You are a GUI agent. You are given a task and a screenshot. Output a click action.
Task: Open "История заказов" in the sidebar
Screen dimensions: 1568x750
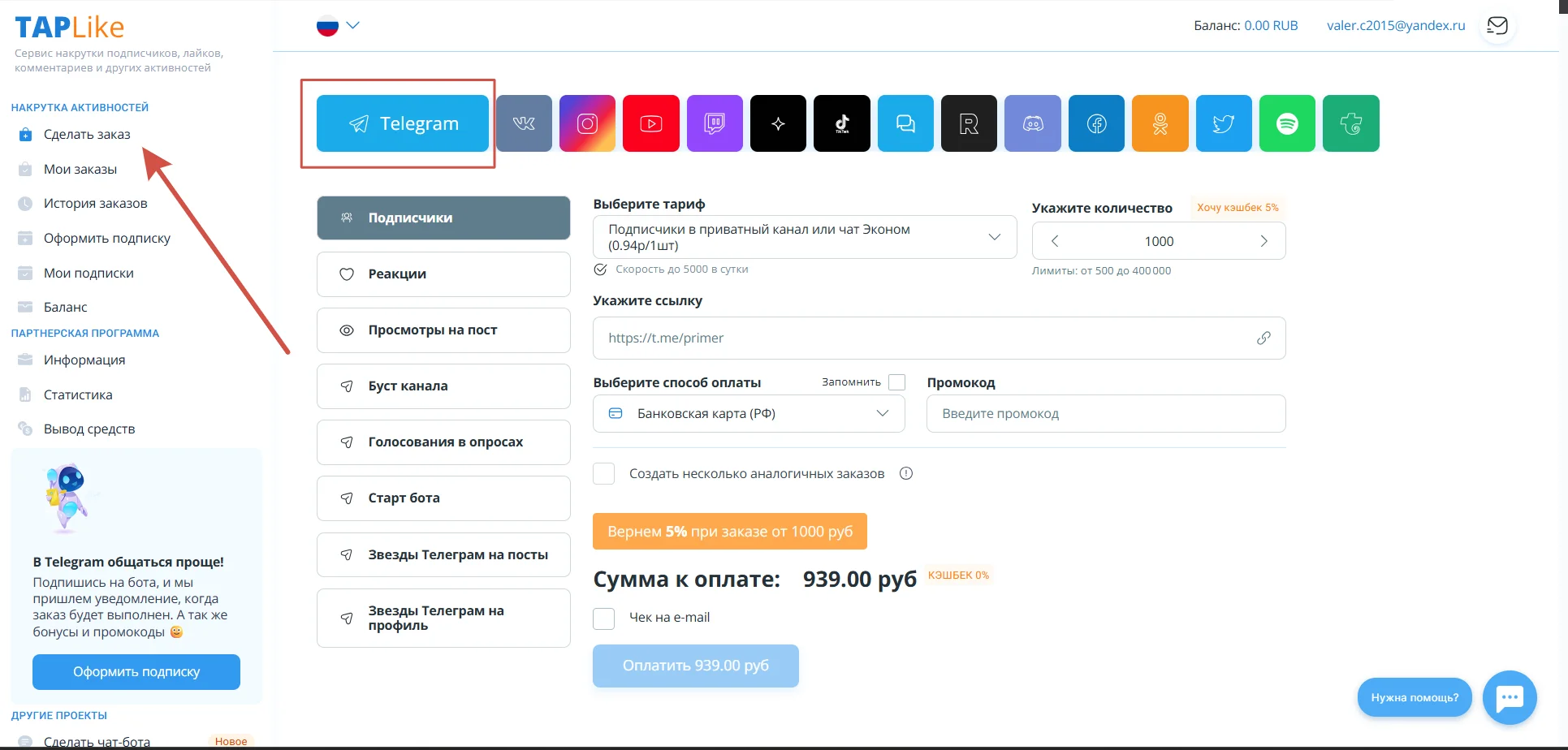click(95, 204)
